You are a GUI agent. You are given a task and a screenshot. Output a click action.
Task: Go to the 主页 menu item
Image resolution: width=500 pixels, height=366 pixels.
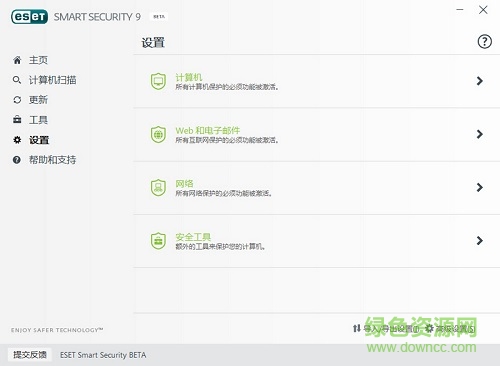coord(38,60)
